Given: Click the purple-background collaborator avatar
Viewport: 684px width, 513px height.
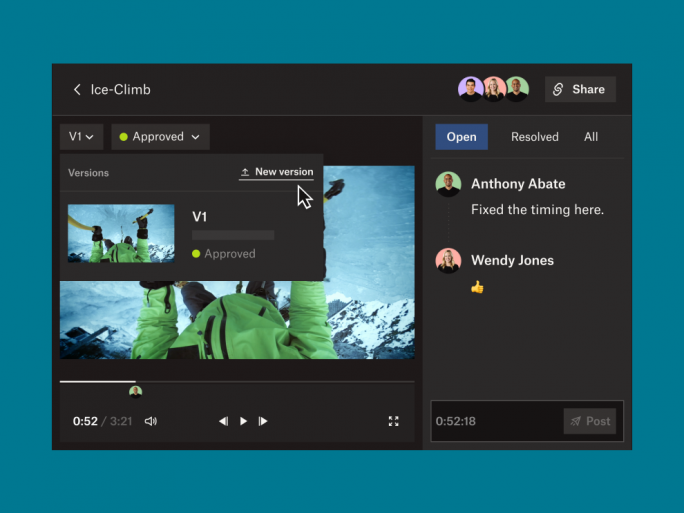Looking at the screenshot, I should [x=470, y=89].
